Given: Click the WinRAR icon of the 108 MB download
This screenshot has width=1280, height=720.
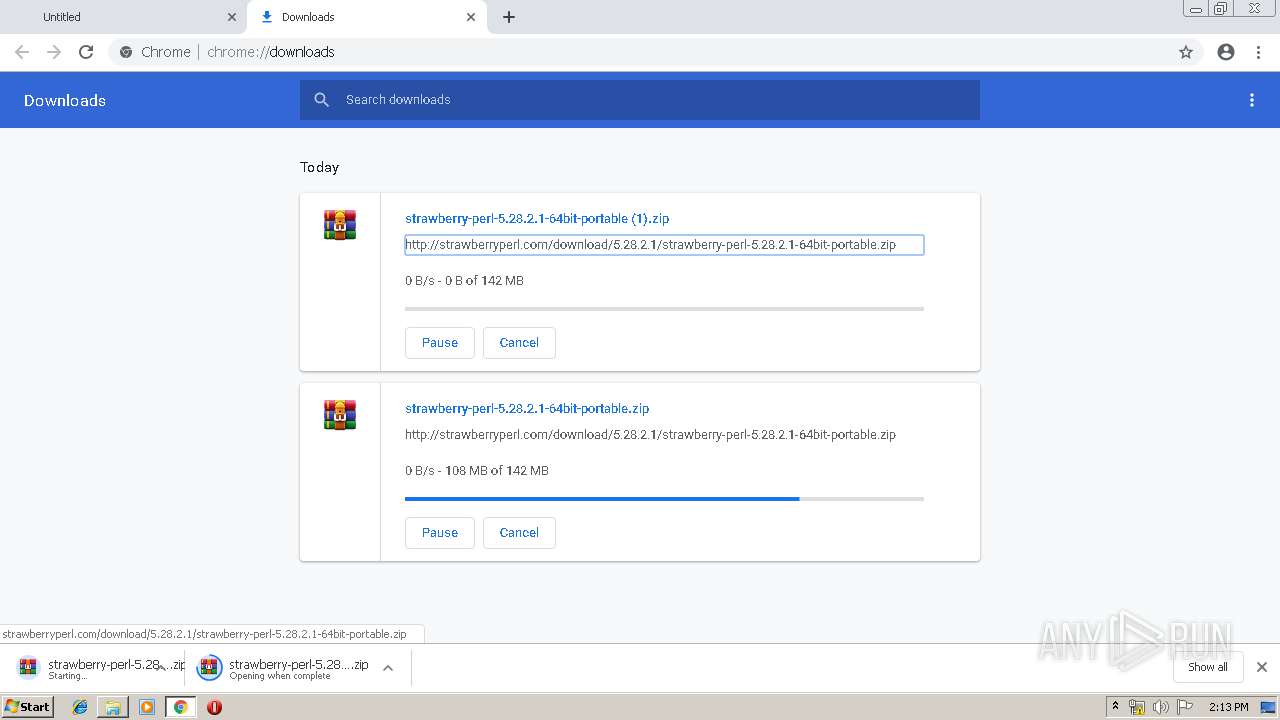Looking at the screenshot, I should pyautogui.click(x=340, y=415).
